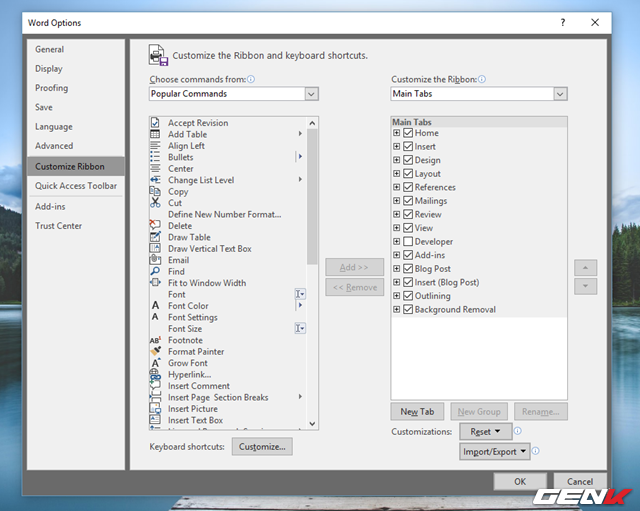Click the Delete command icon
The width and height of the screenshot is (640, 511).
[155, 225]
